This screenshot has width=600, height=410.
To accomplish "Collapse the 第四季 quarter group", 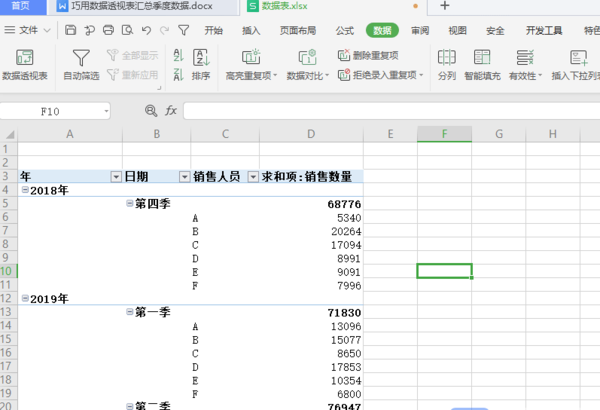I will 130,204.
